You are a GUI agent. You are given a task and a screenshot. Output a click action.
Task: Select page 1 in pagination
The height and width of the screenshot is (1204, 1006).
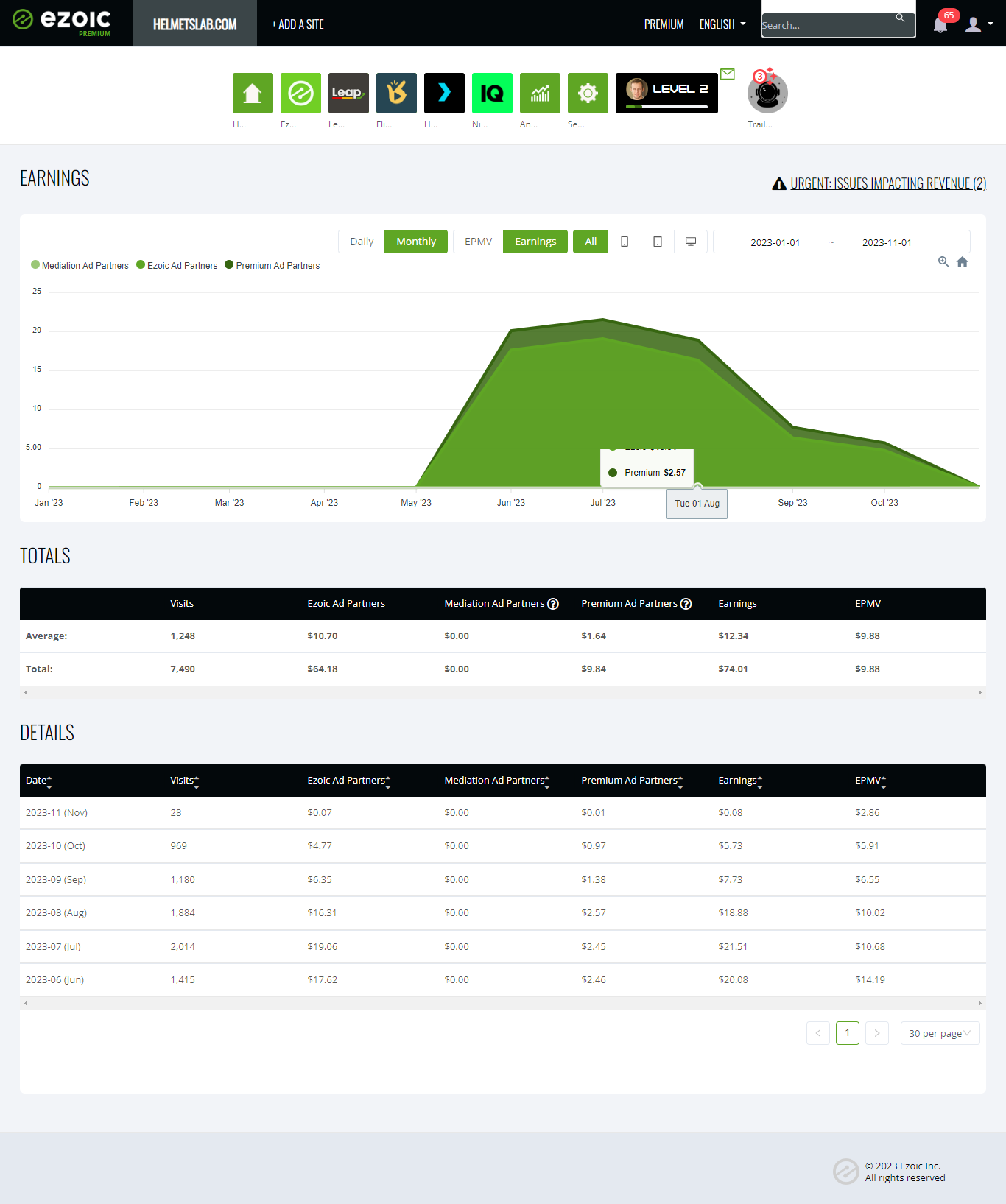(848, 1033)
